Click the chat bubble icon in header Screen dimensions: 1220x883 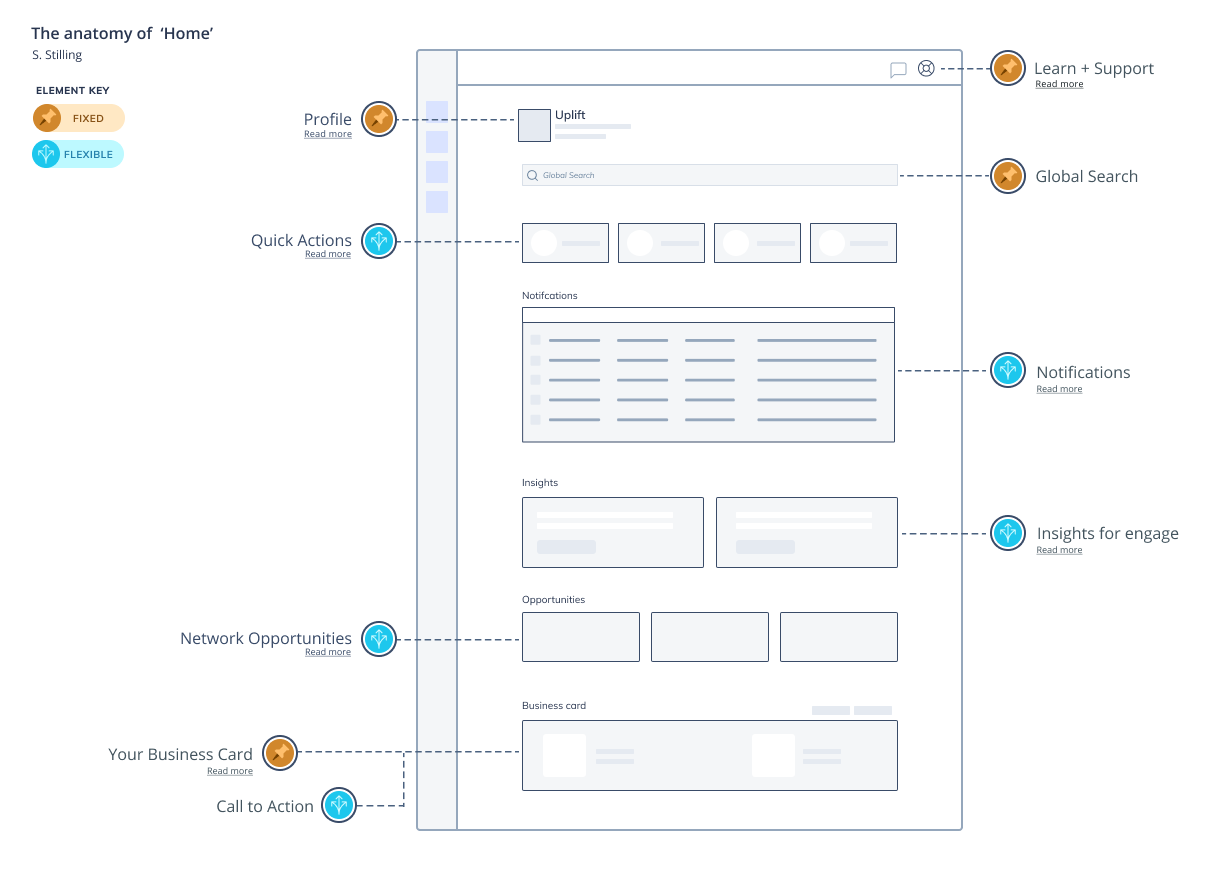[x=898, y=70]
